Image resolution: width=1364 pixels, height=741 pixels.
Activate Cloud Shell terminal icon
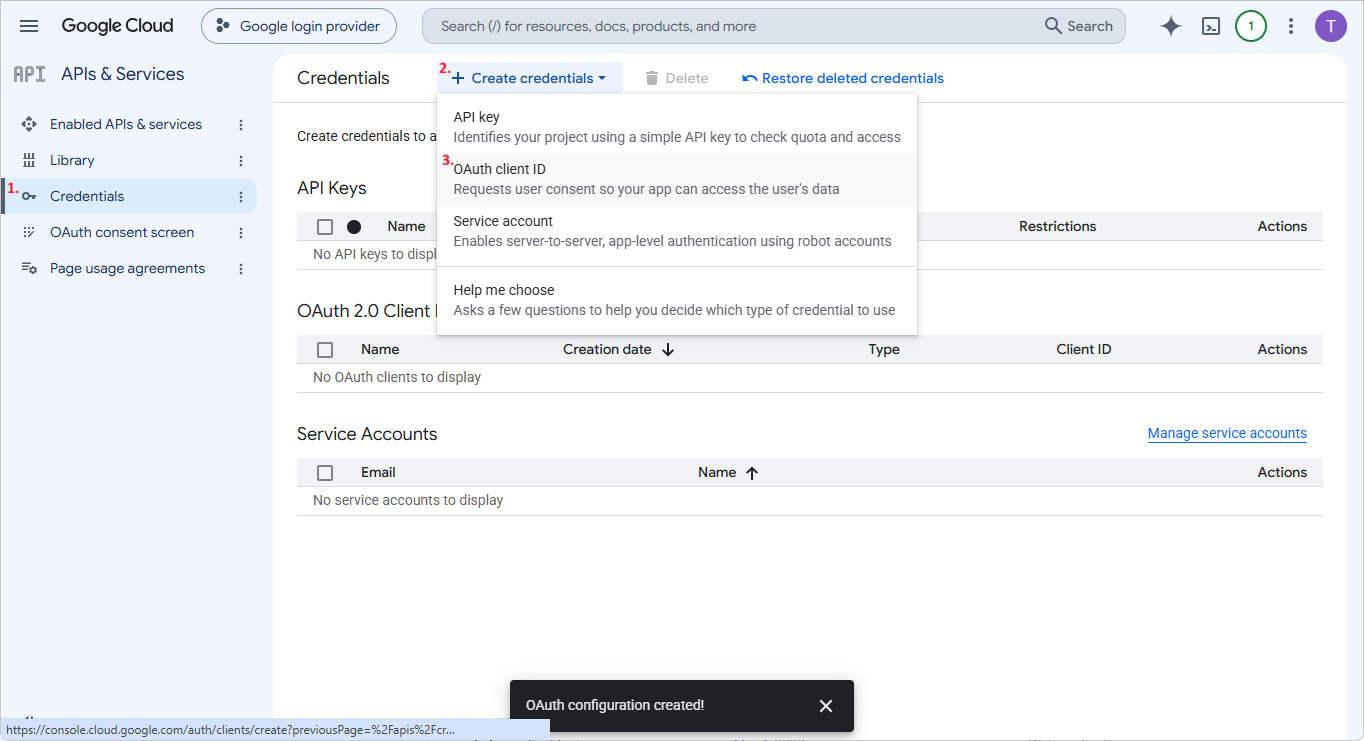point(1211,26)
